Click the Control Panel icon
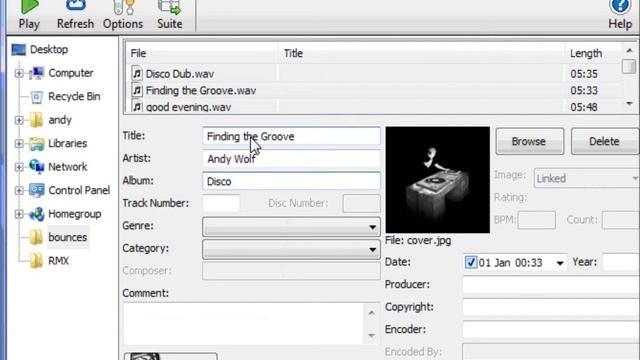Screen dimensions: 640x360 [x=37, y=191]
